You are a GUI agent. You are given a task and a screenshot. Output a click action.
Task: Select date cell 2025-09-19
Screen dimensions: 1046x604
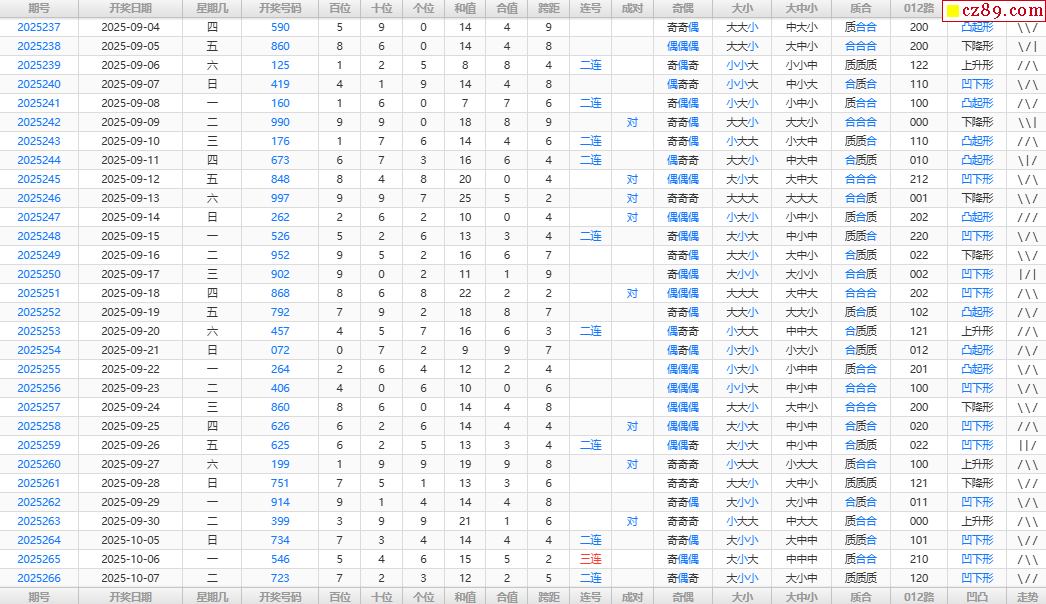[x=131, y=312]
